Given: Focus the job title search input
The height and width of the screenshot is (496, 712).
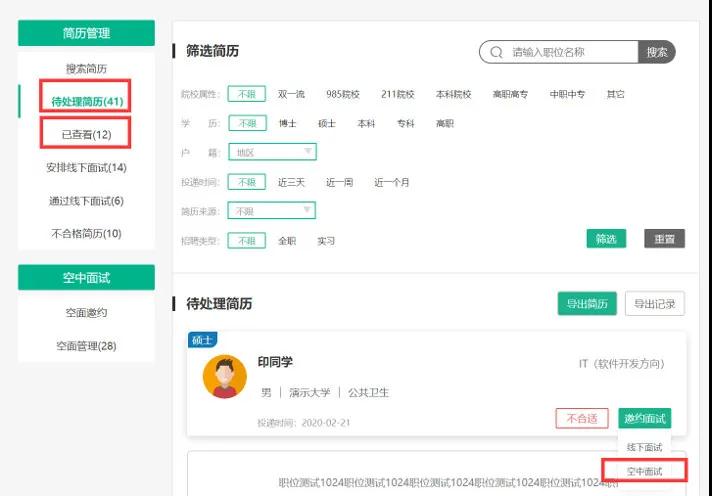Looking at the screenshot, I should click(572, 52).
